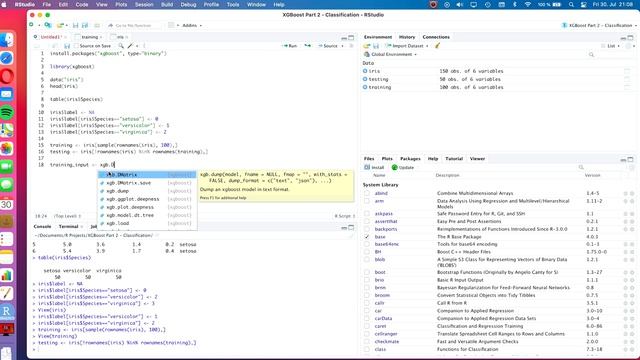Open the Build menu
Image resolution: width=640 pixels, height=360 pixels.
coord(167,4)
